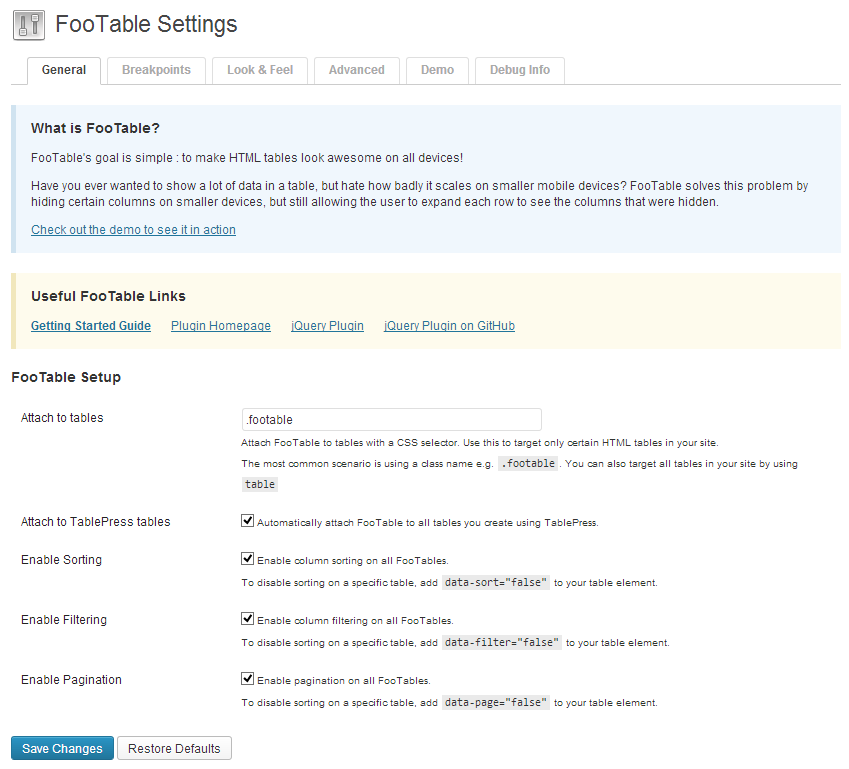Open the Debug Info tab
The height and width of the screenshot is (769, 849).
pyautogui.click(x=519, y=70)
